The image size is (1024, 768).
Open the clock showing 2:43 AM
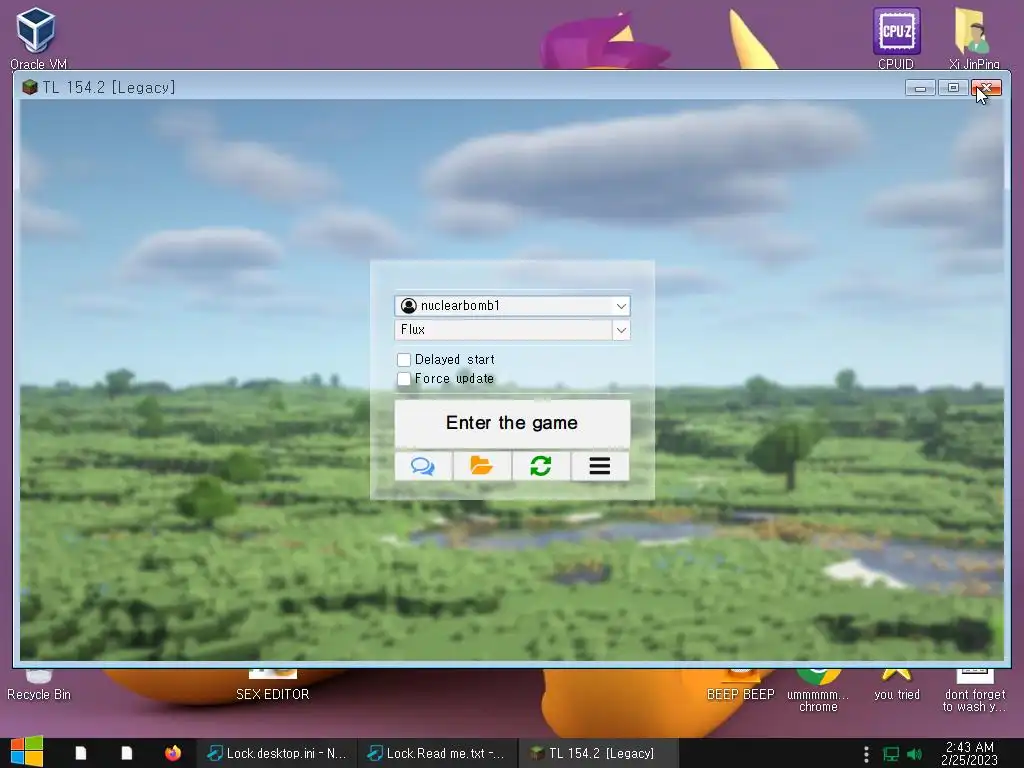click(x=969, y=753)
